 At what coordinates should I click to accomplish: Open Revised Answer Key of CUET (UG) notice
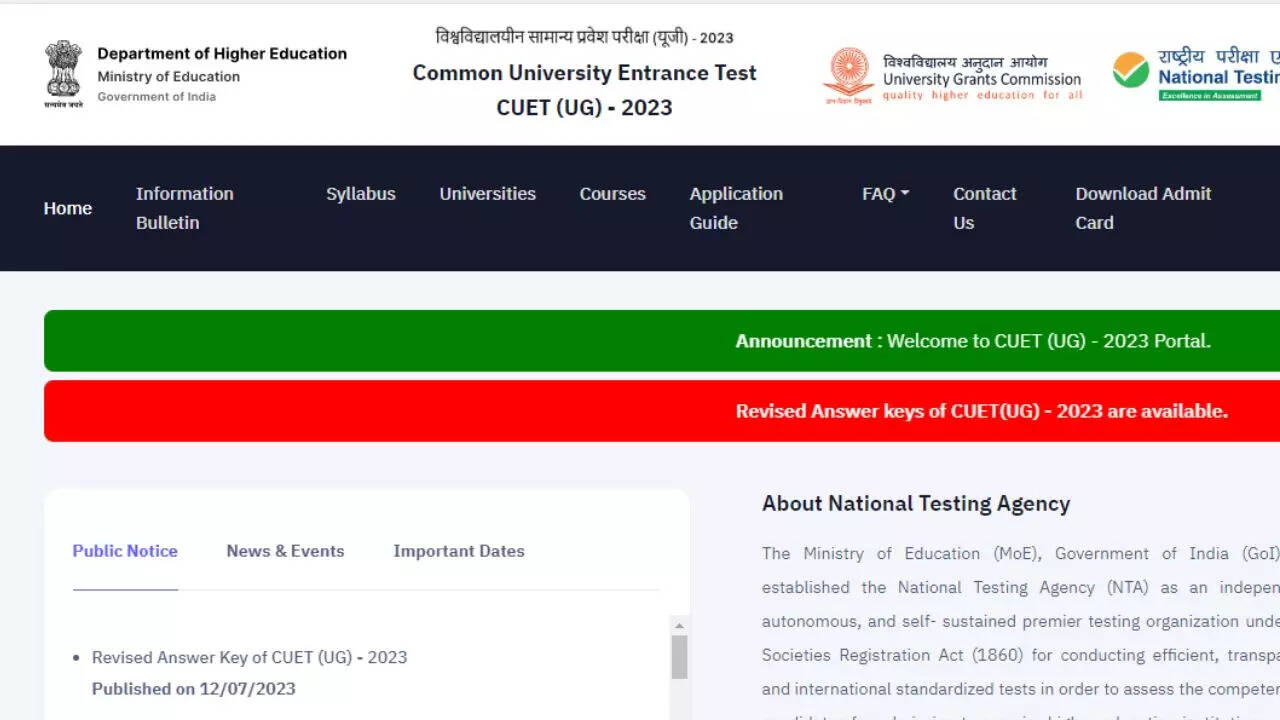249,657
